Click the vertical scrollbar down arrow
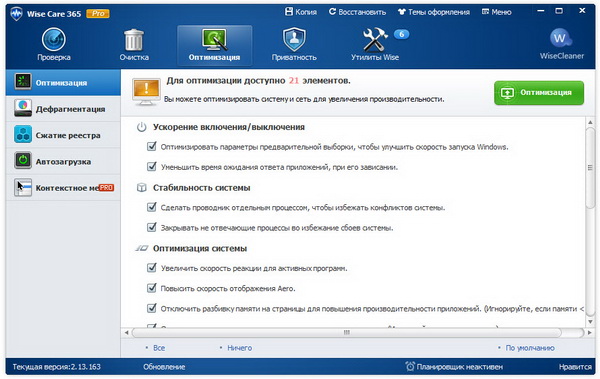This screenshot has width=600, height=379. [x=590, y=322]
